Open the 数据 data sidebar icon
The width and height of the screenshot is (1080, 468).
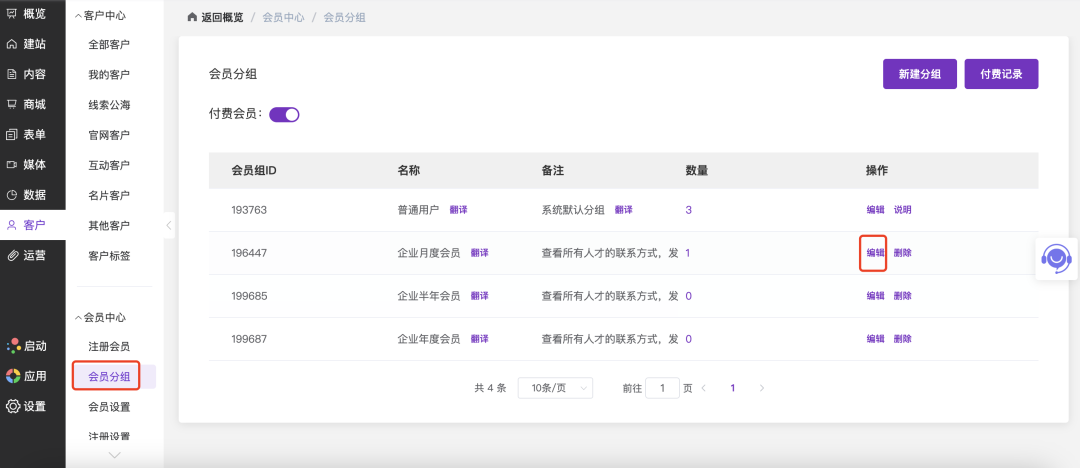point(12,195)
